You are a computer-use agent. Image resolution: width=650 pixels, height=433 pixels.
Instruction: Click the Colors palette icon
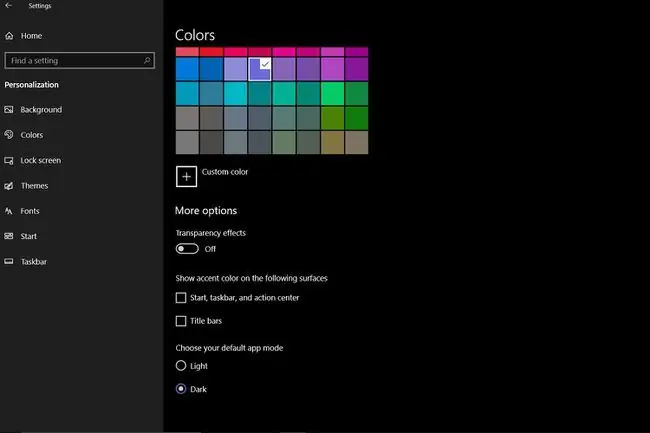point(9,134)
